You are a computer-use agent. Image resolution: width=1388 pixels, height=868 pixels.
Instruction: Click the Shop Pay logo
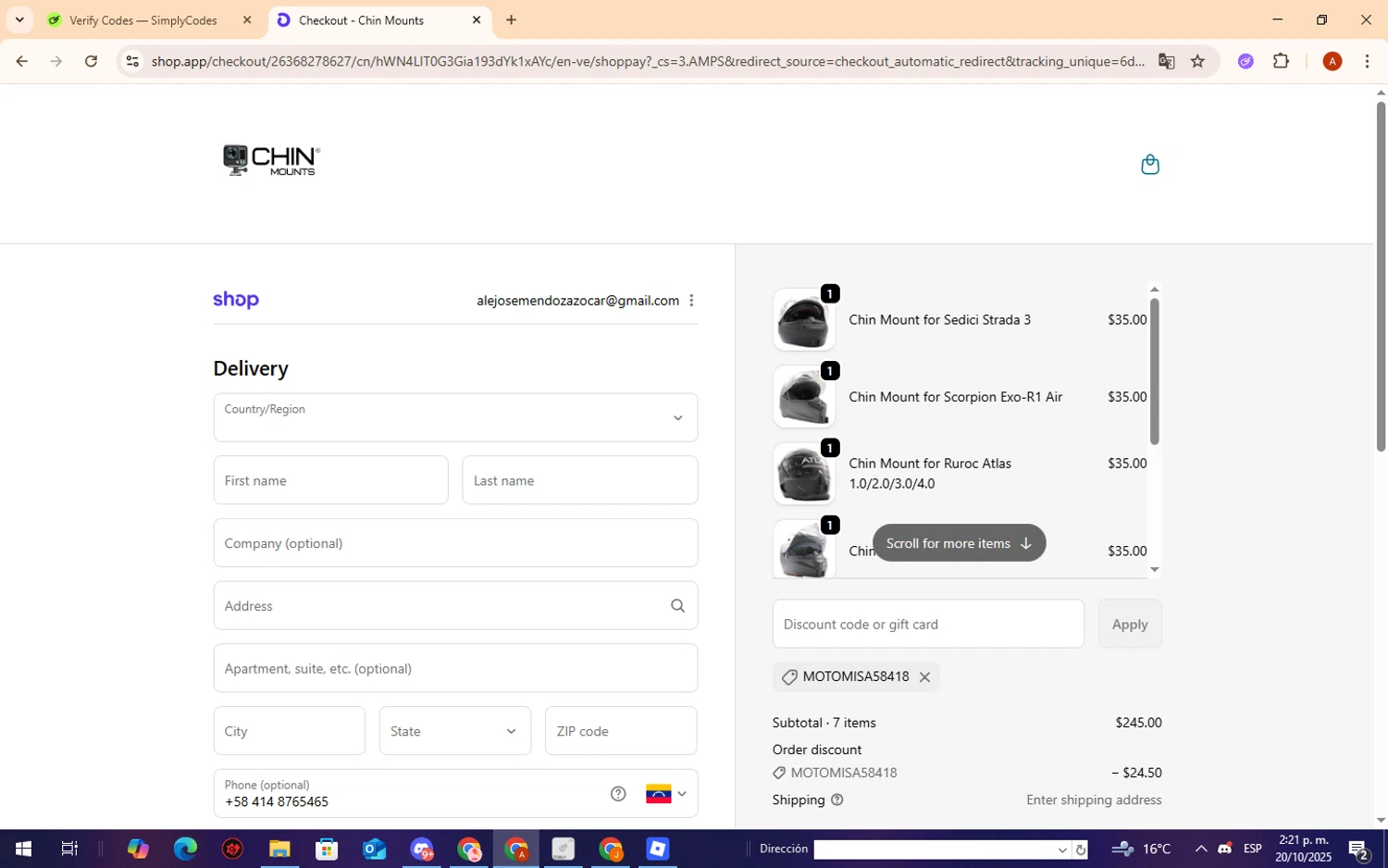(236, 300)
